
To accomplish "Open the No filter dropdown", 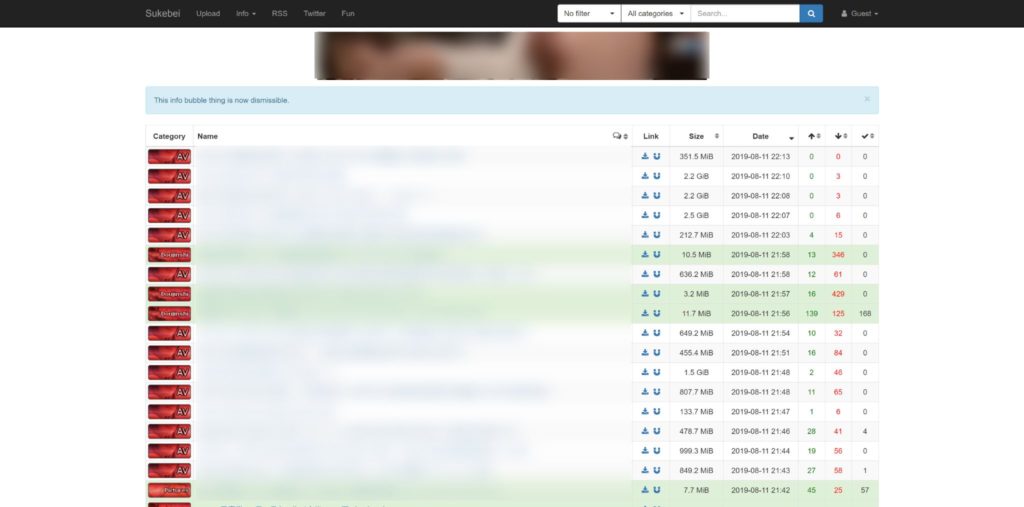I will click(589, 14).
